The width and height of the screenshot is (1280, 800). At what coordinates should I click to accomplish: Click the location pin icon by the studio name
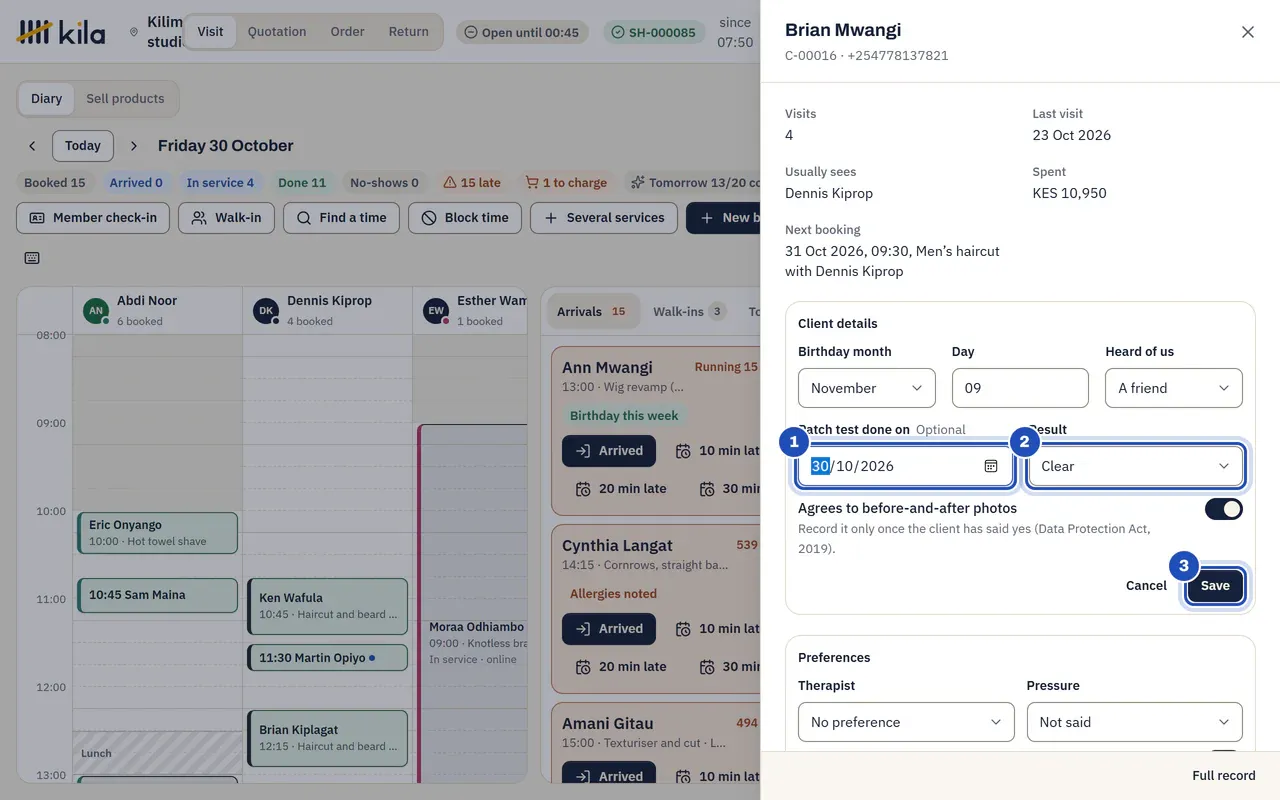tap(134, 32)
